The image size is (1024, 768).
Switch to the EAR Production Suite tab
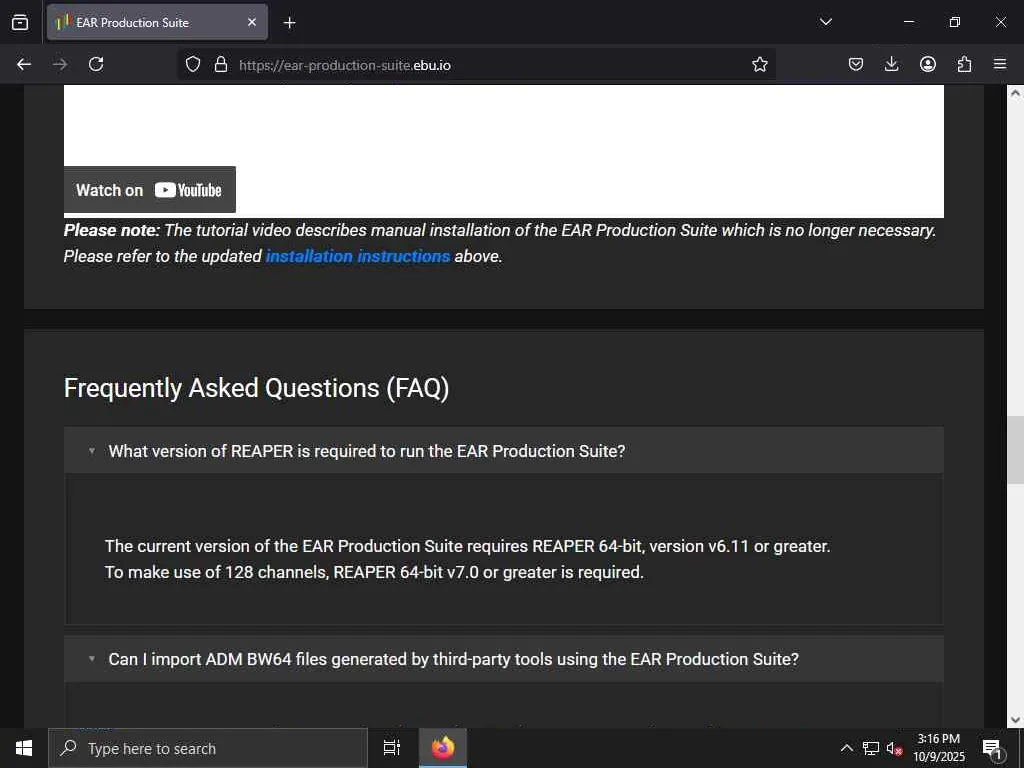pyautogui.click(x=157, y=22)
